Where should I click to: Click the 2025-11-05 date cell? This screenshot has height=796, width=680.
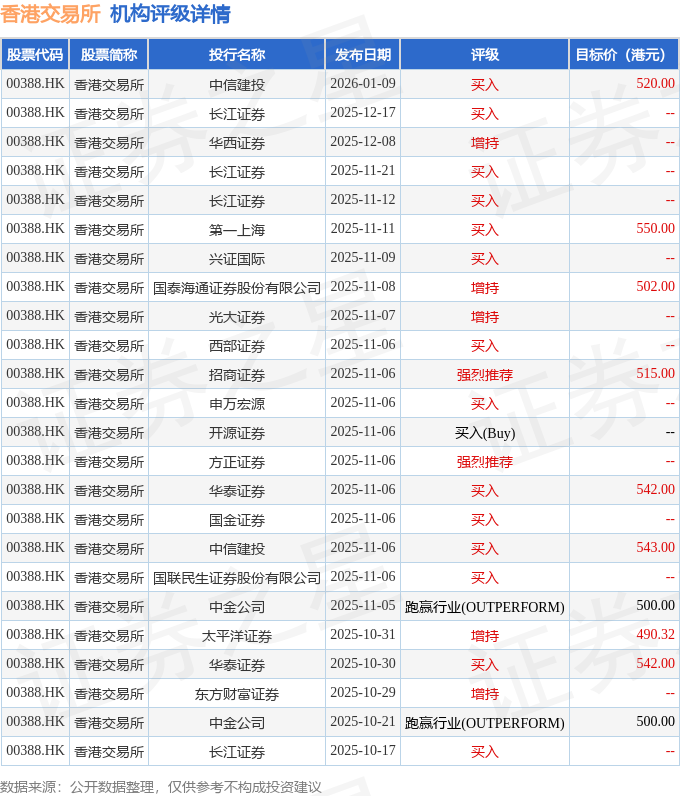363,605
